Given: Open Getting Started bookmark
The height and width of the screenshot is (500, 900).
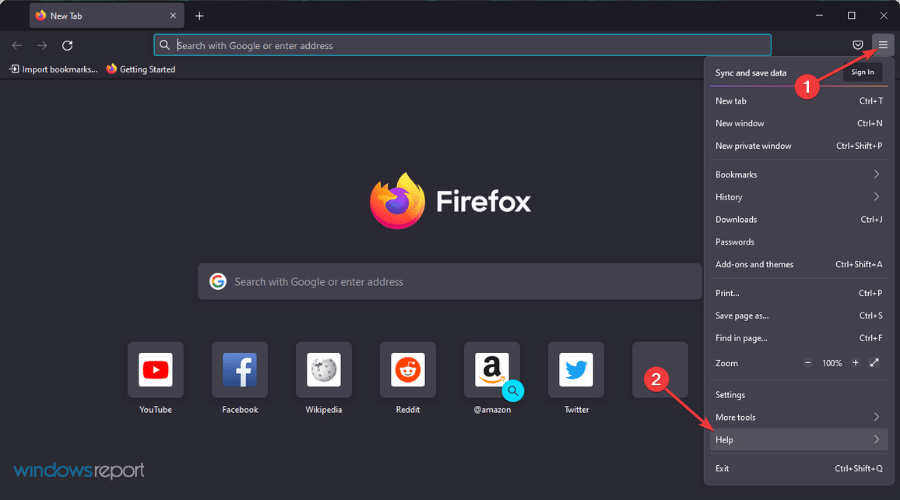Looking at the screenshot, I should (x=141, y=69).
